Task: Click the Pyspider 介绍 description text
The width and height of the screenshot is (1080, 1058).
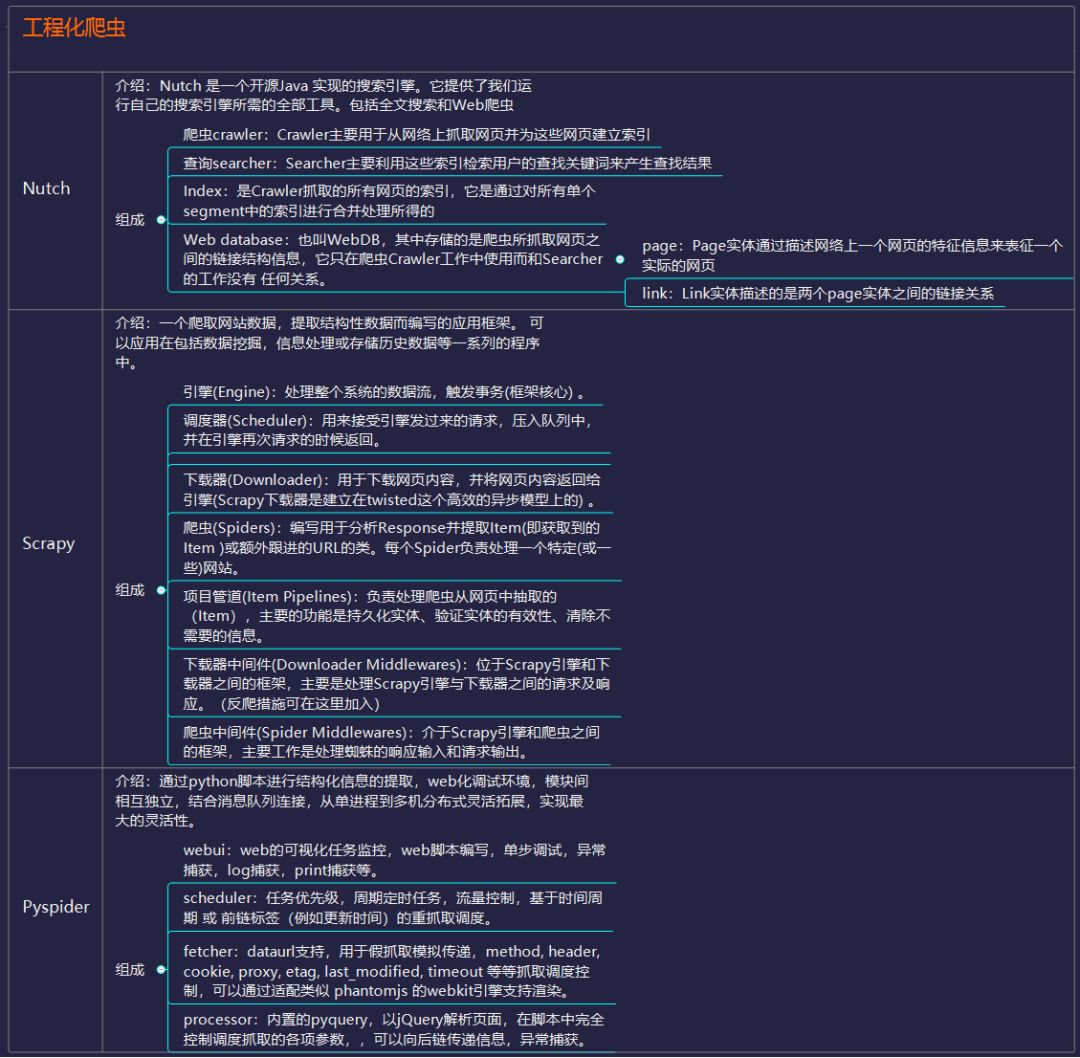Action: coord(351,801)
